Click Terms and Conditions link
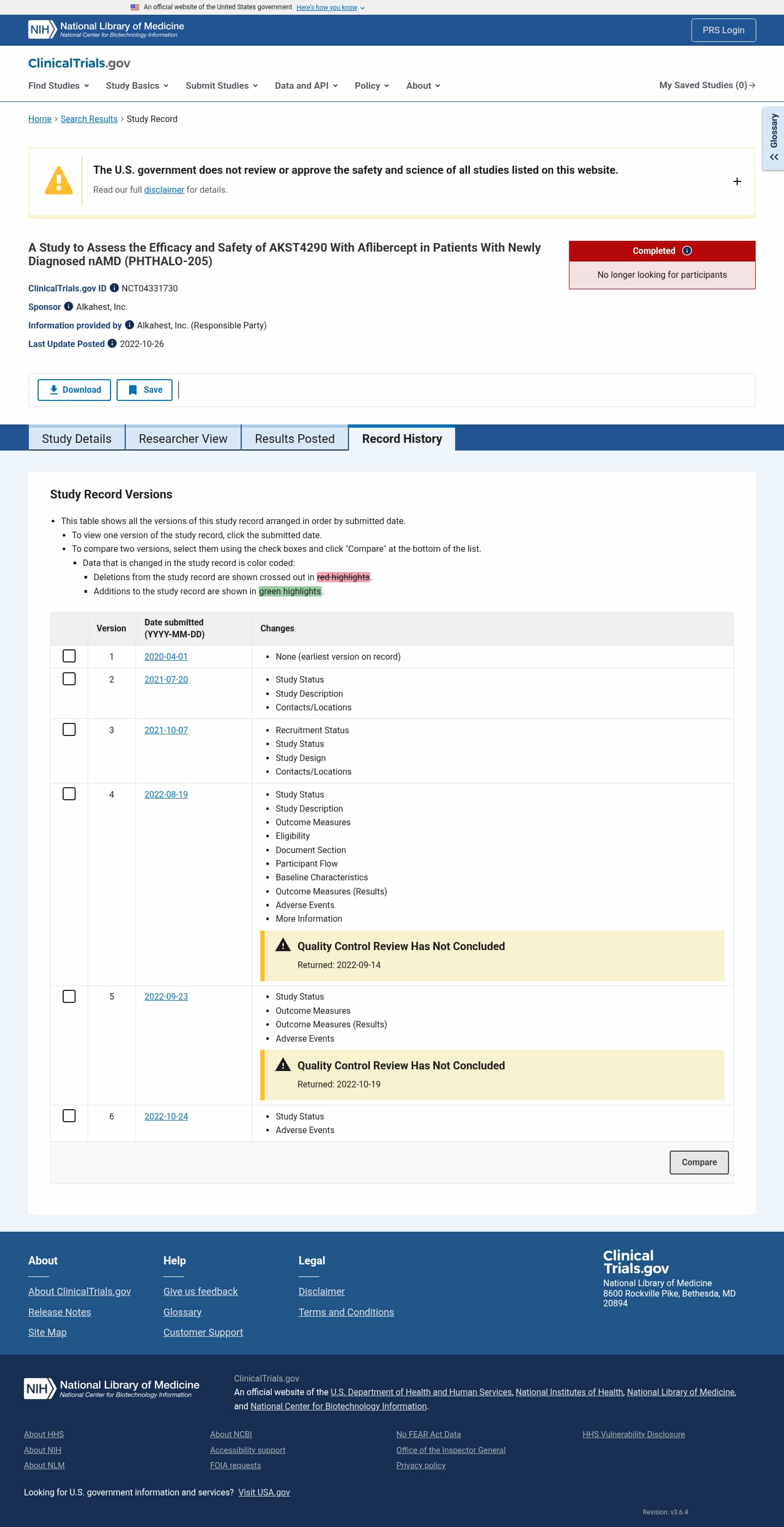The image size is (784, 1527). point(346,1312)
